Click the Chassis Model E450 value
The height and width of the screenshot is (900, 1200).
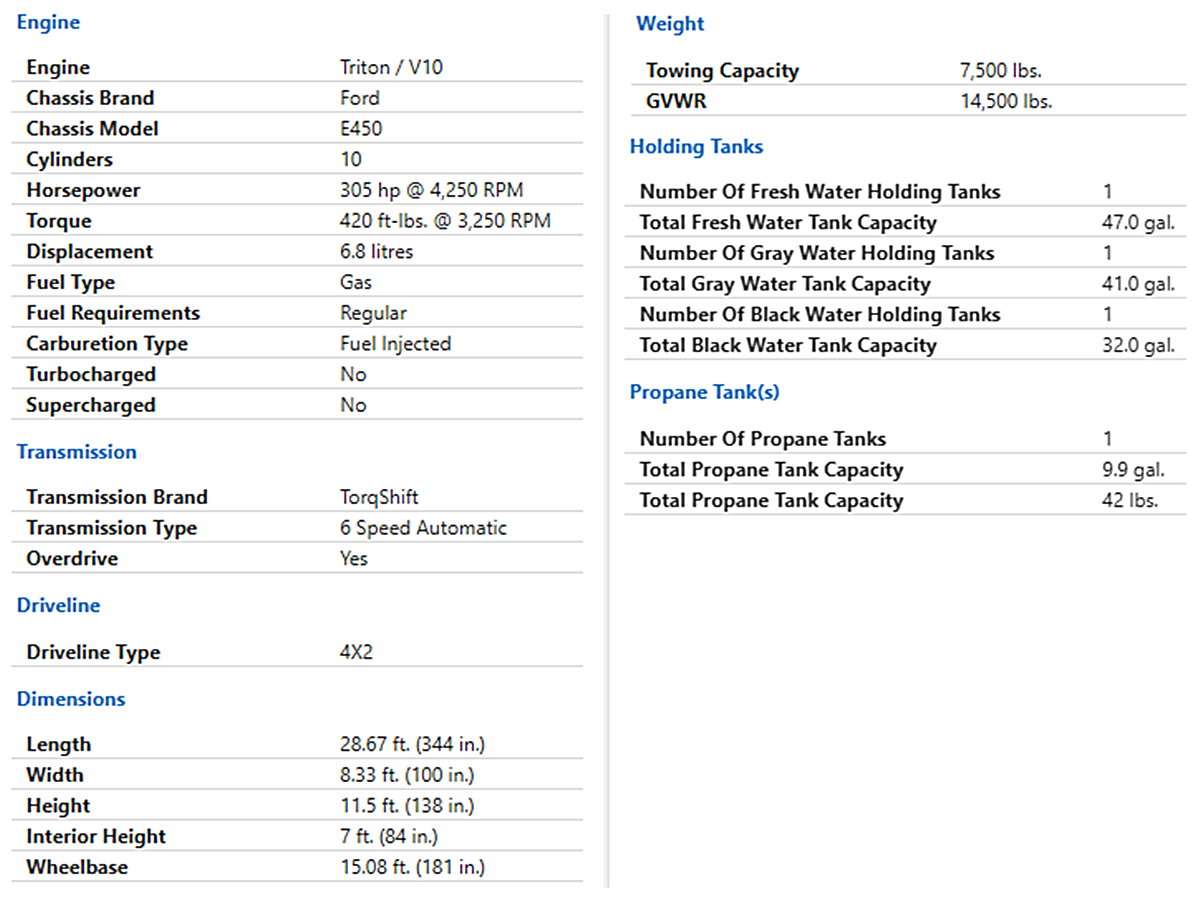click(x=361, y=129)
